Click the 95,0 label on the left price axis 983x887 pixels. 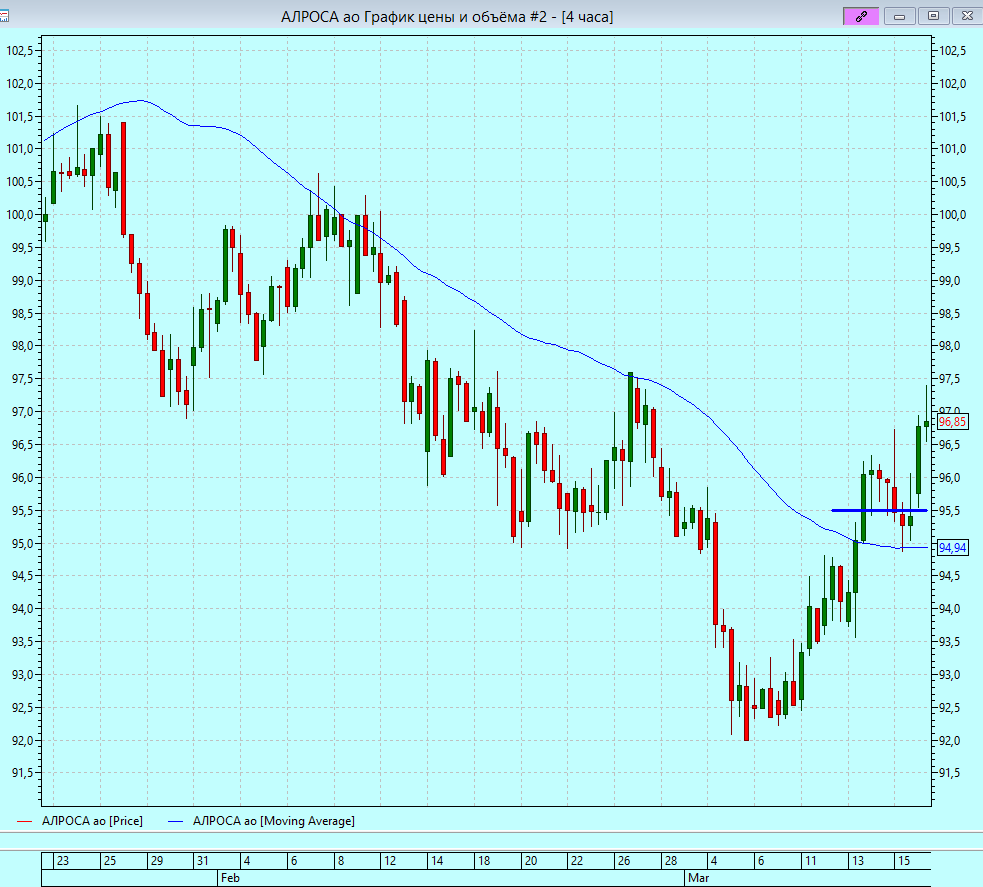[23, 543]
